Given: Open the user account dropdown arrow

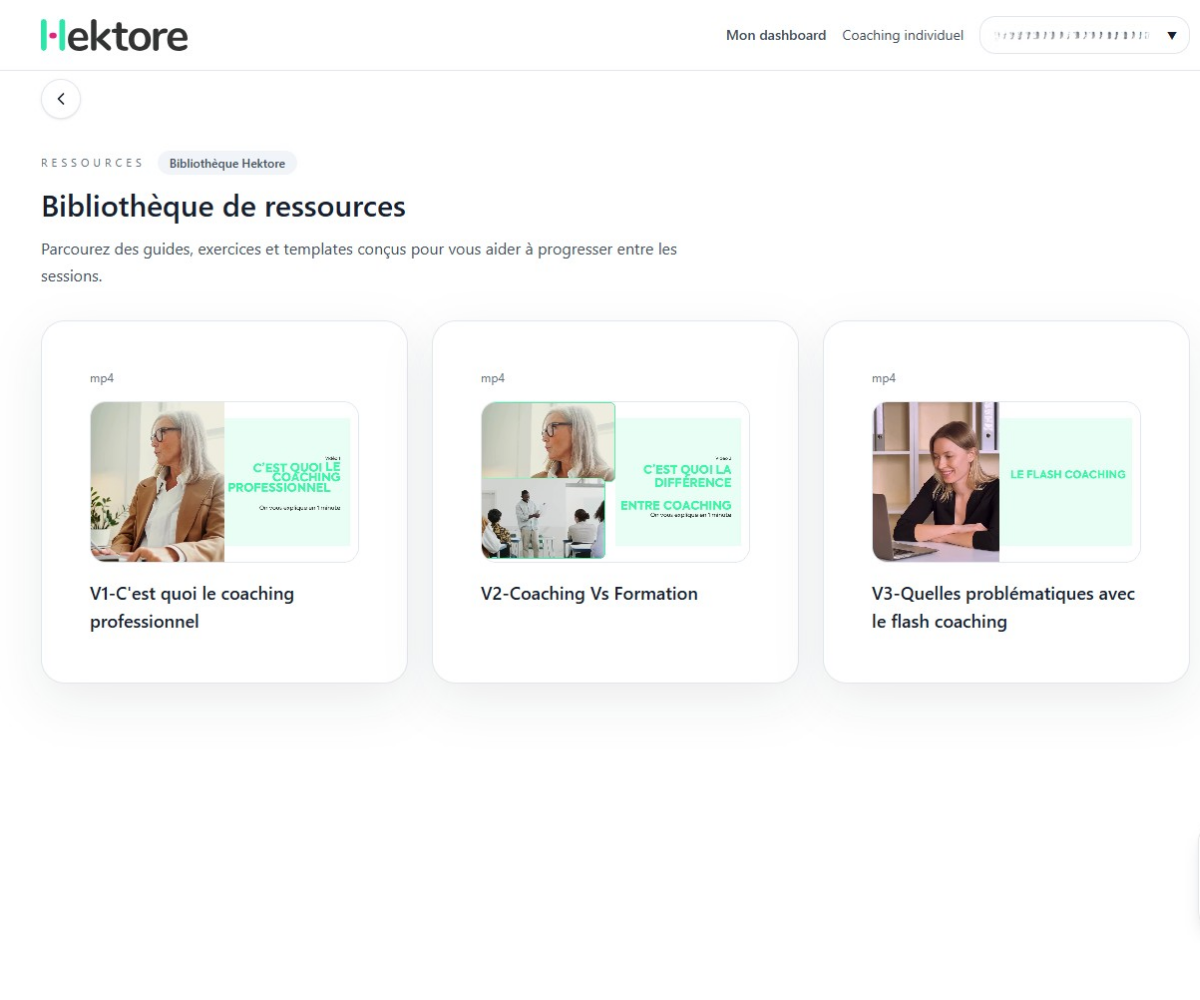Looking at the screenshot, I should [x=1171, y=35].
